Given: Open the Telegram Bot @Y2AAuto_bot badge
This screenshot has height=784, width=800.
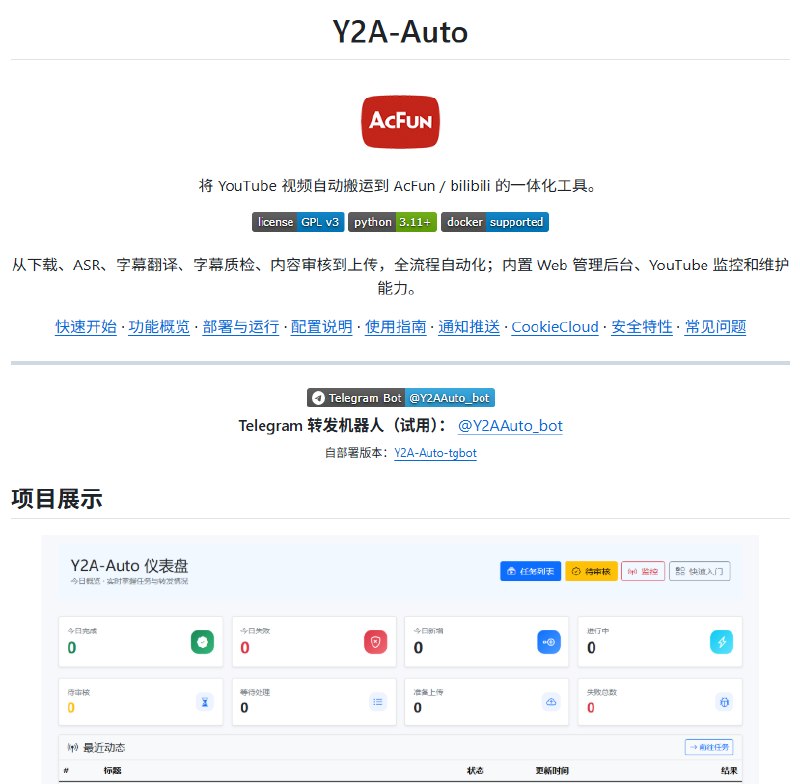Looking at the screenshot, I should [x=401, y=398].
